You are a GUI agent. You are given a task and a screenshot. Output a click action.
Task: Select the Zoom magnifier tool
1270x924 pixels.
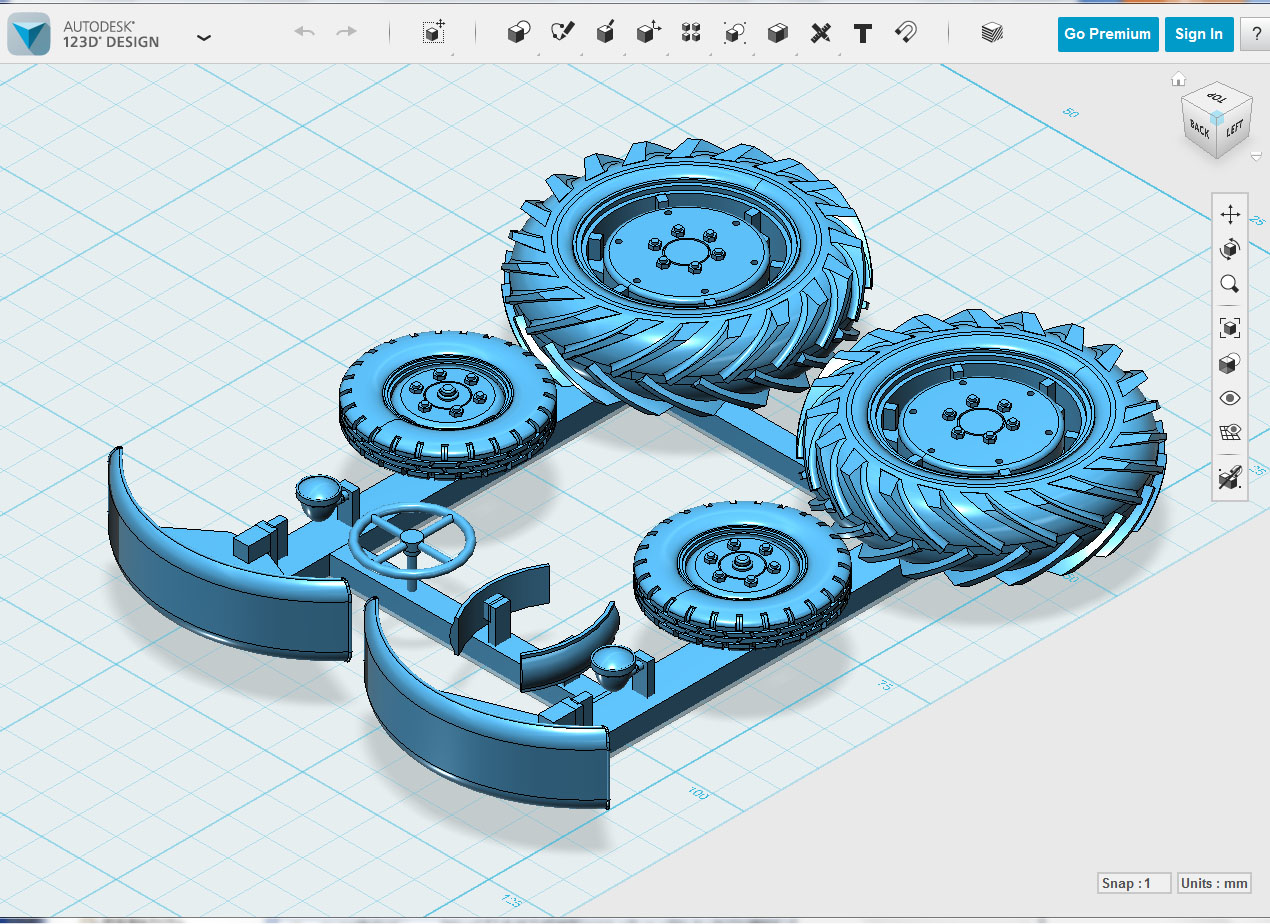pos(1230,284)
